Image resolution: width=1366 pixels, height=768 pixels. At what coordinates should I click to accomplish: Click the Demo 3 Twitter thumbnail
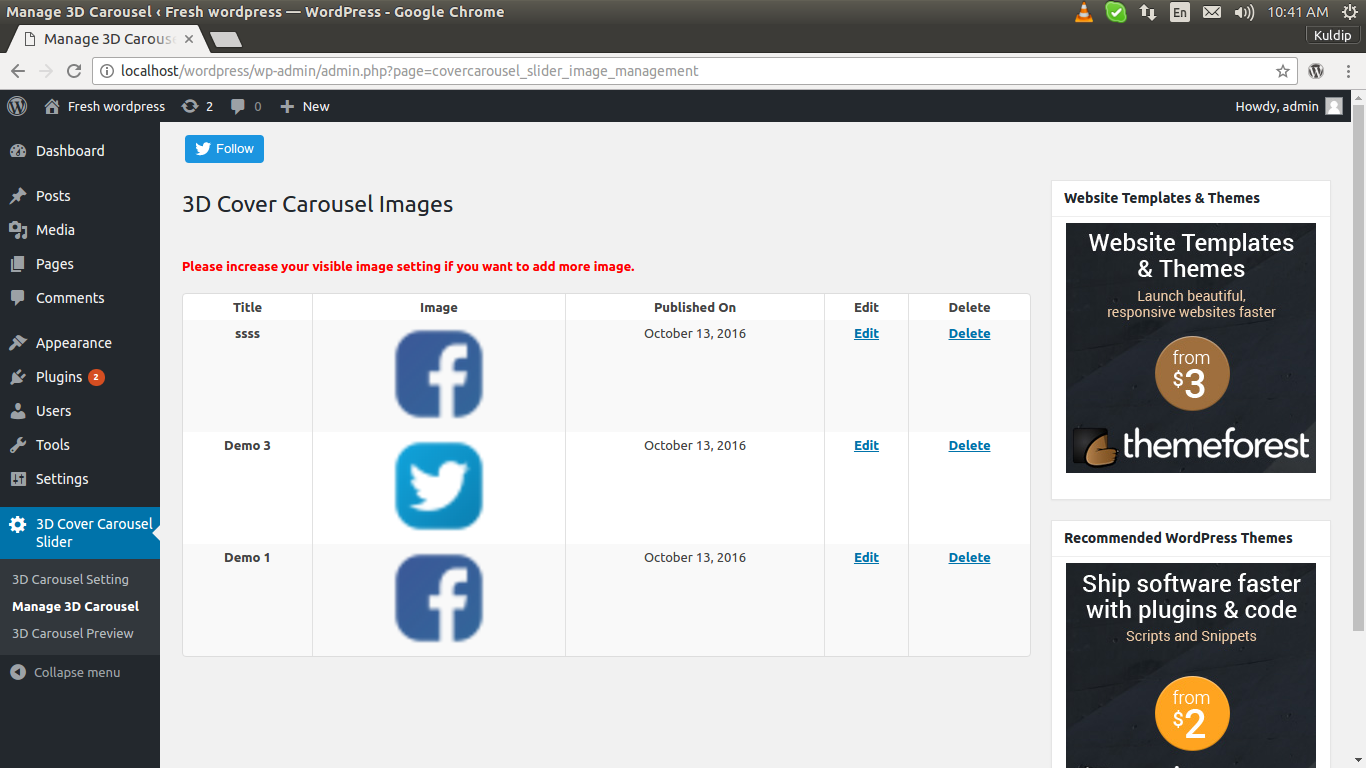pos(439,486)
